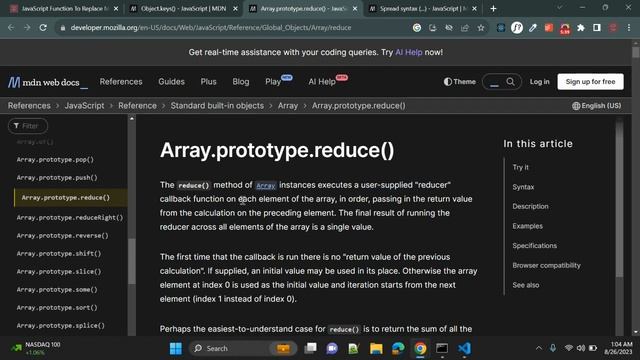This screenshot has height=360, width=640.
Task: Click the sidebar scroll-up arrow
Action: point(132,119)
